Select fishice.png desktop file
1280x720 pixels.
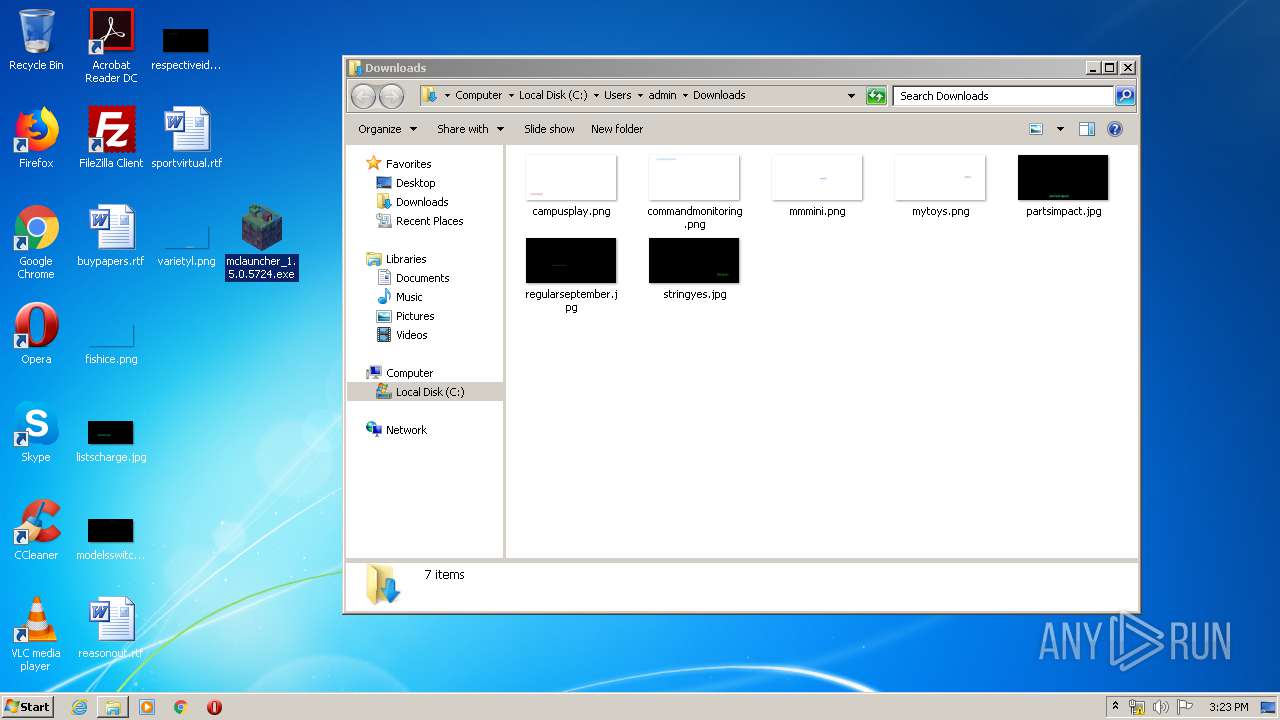coord(111,344)
